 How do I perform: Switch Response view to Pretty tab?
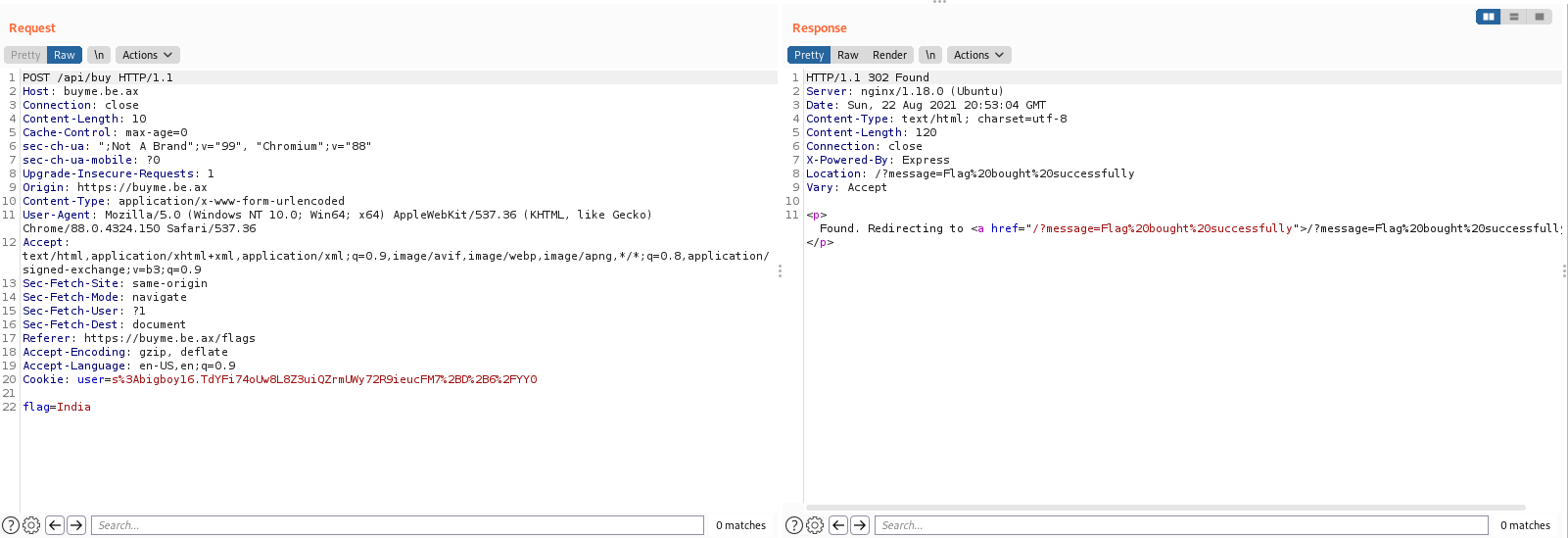(x=809, y=55)
